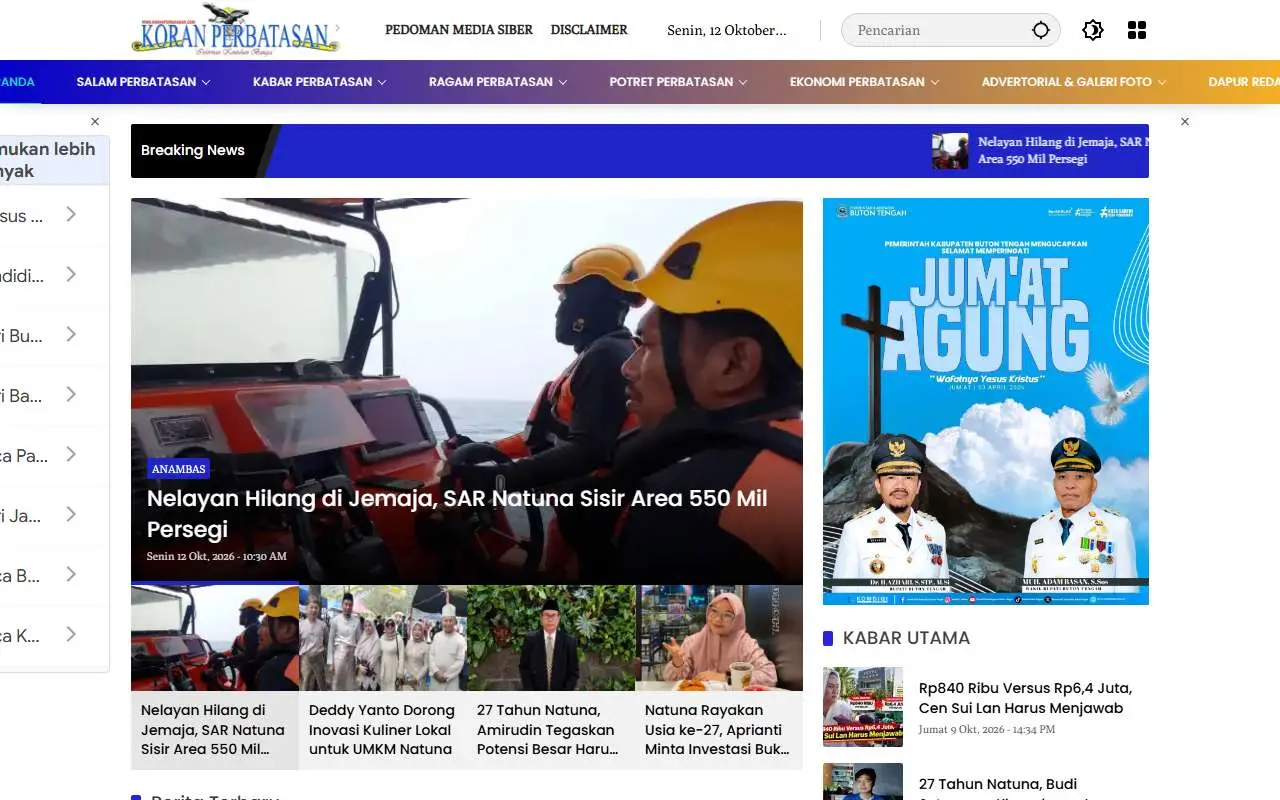The width and height of the screenshot is (1280, 800).
Task: Expand Ekonomi Perbatasan menu
Action: 864,82
